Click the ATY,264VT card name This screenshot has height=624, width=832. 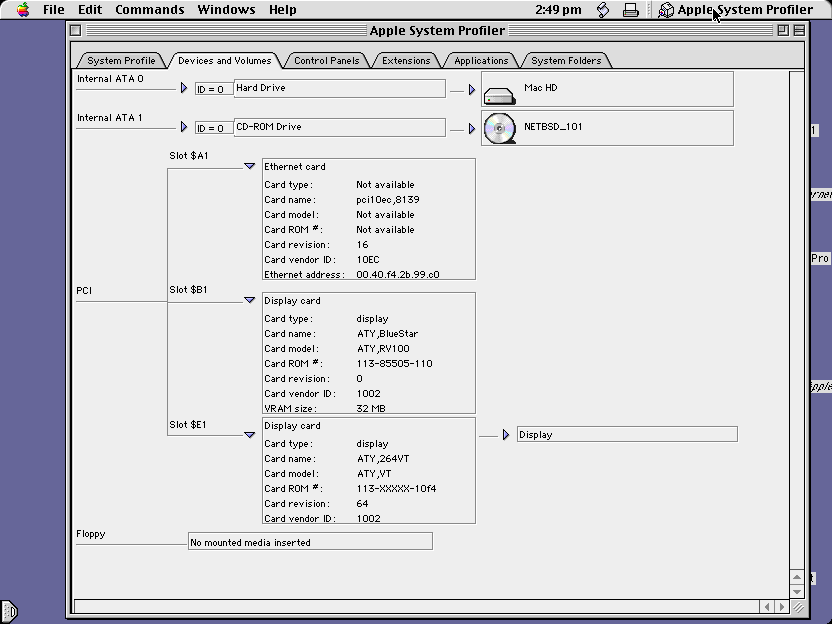(x=383, y=458)
